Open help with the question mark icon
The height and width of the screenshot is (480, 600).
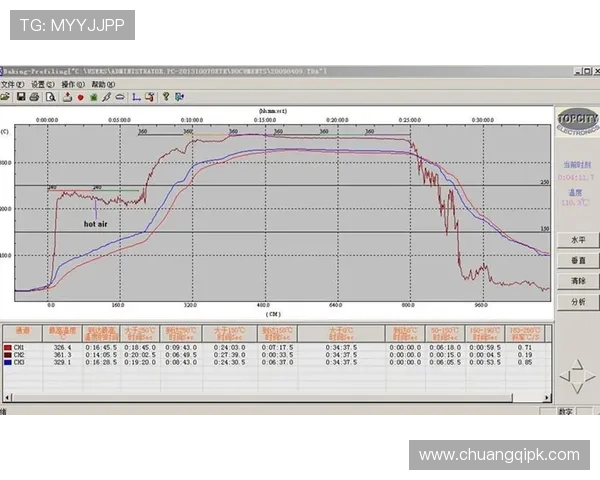(x=166, y=96)
